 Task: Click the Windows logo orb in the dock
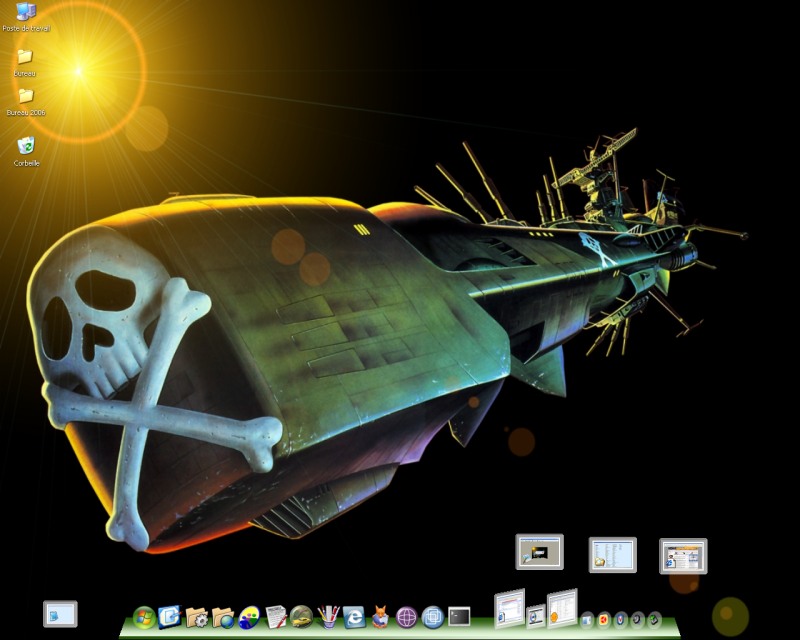[x=144, y=617]
